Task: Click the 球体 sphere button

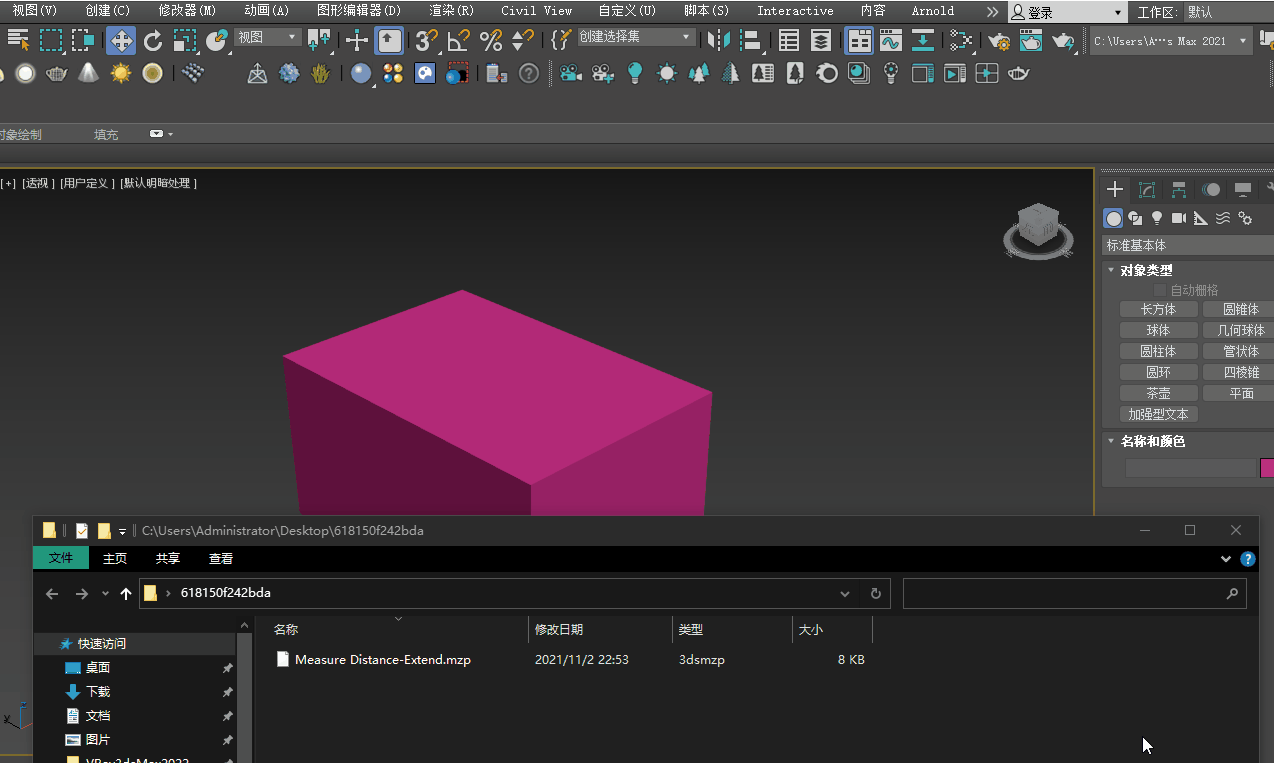Action: [1158, 330]
